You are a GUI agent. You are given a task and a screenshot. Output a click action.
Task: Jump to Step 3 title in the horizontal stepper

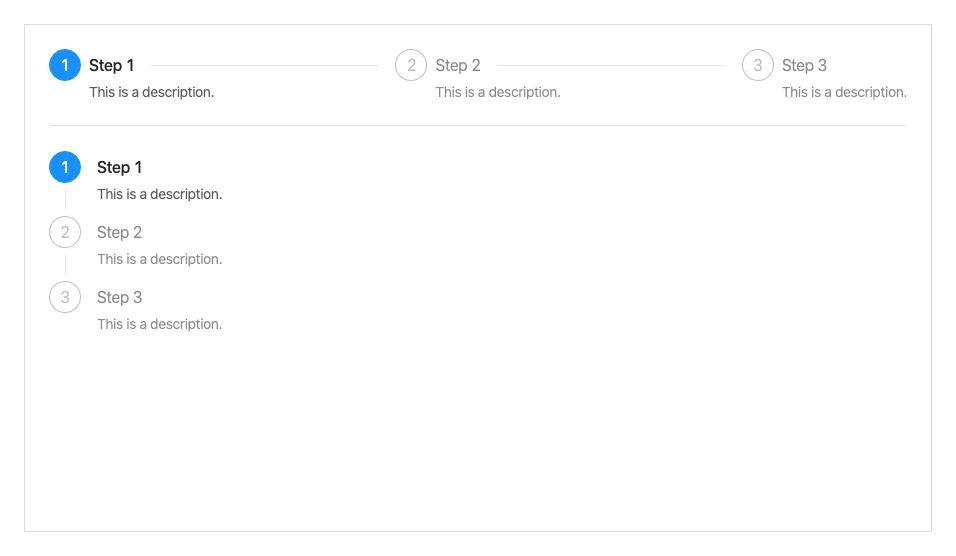(804, 66)
